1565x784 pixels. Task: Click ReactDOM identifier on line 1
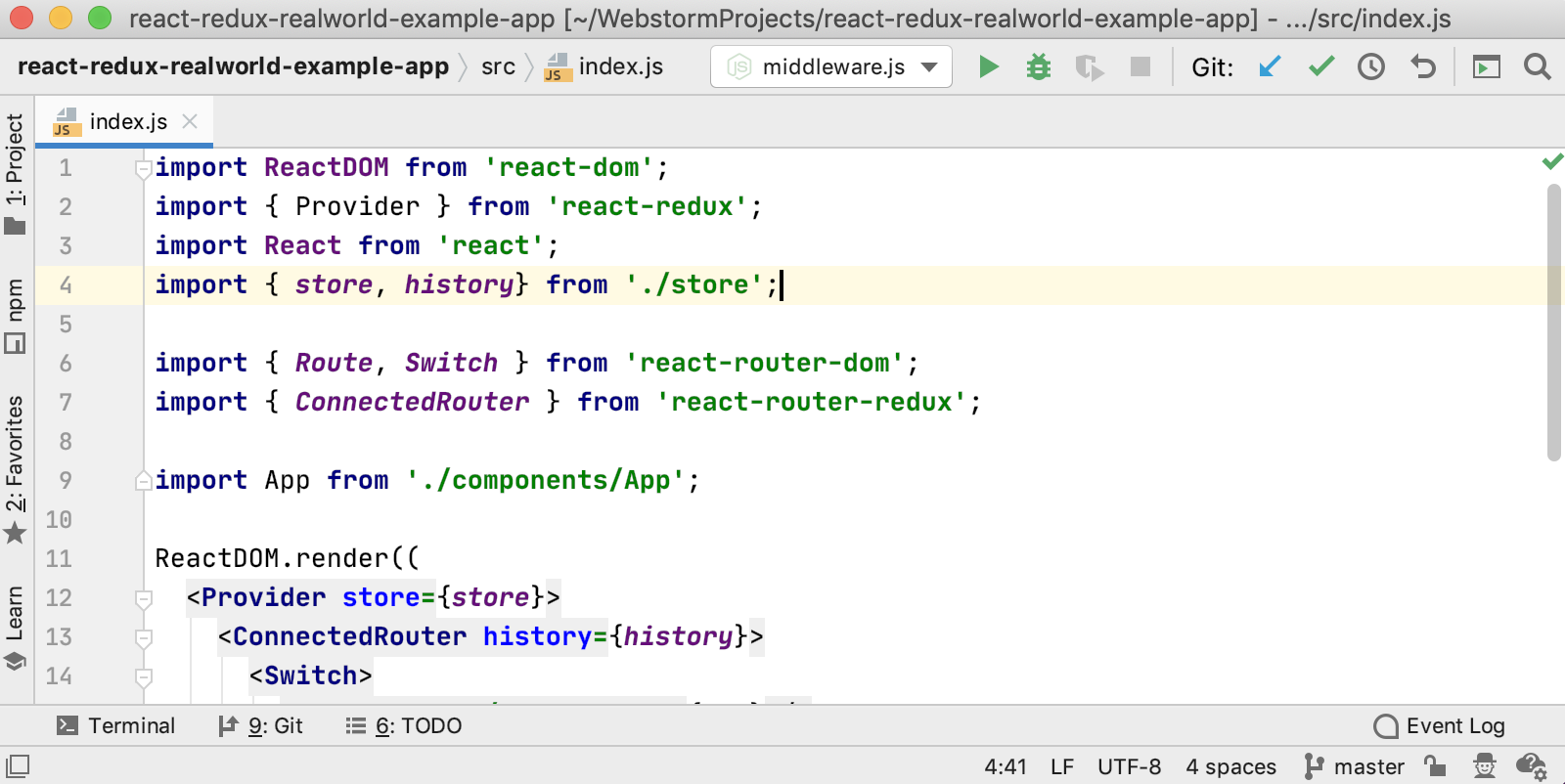click(x=327, y=167)
